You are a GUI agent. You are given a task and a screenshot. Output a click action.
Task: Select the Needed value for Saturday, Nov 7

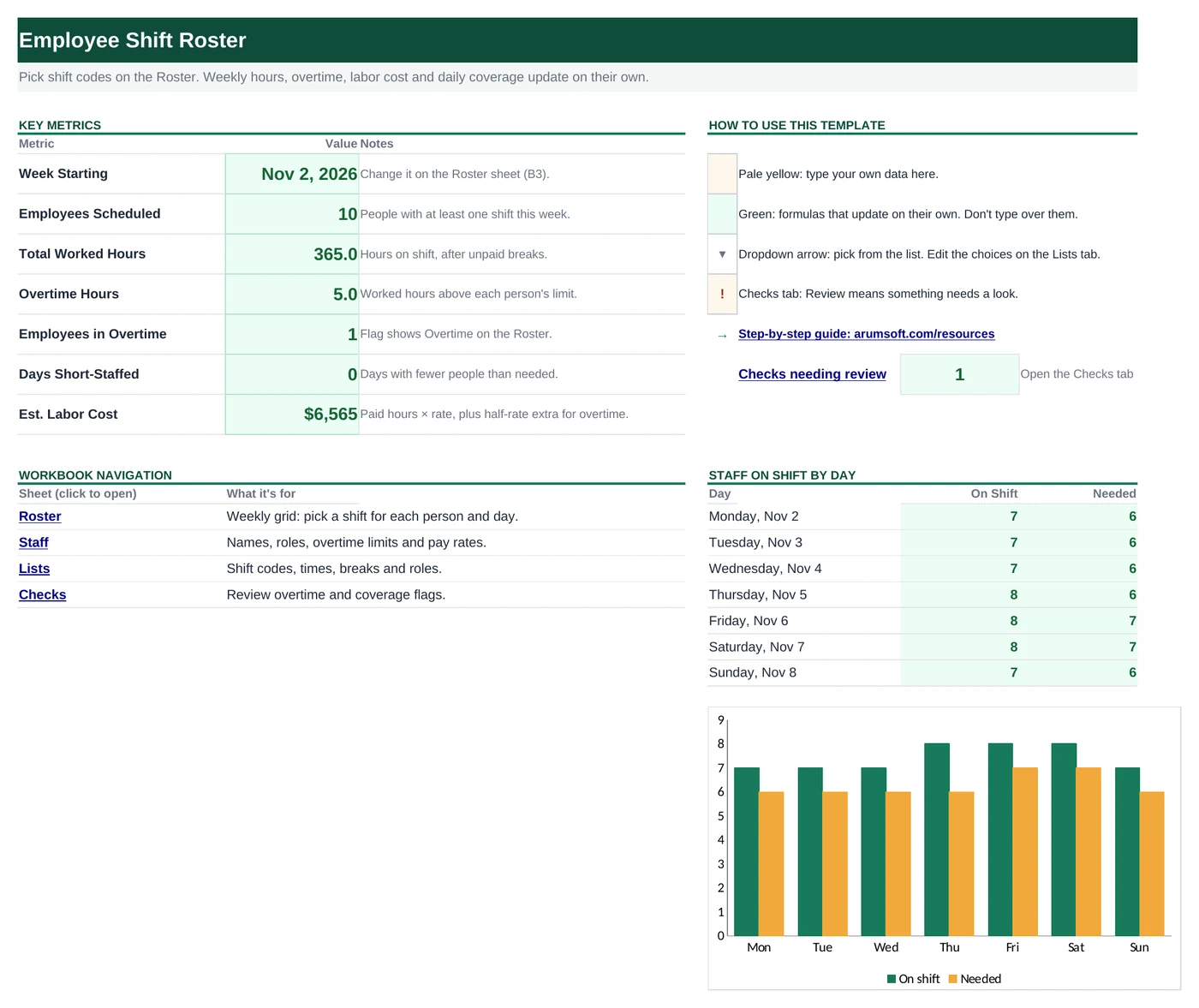1078,647
